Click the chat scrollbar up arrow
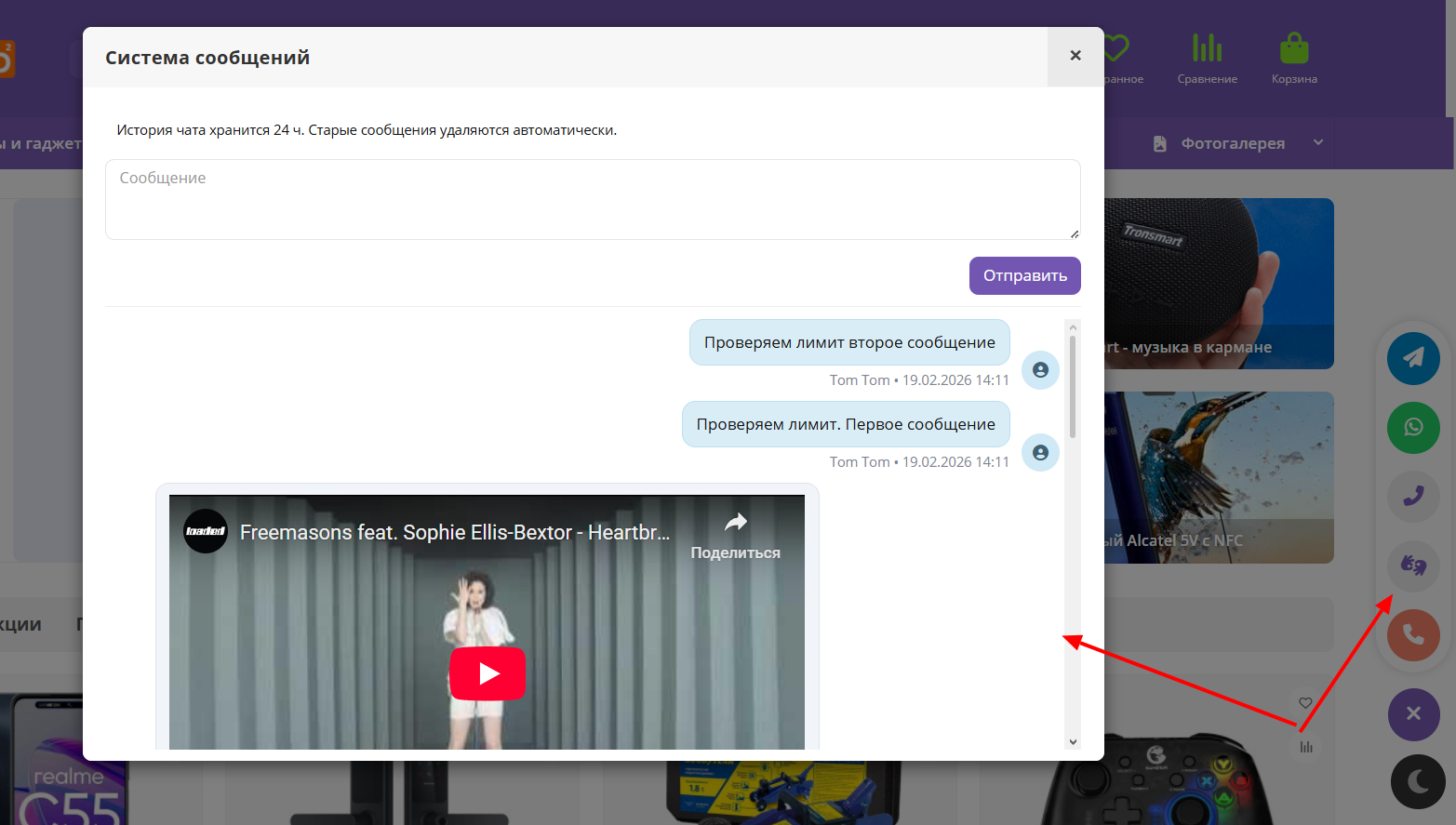The width and height of the screenshot is (1456, 825). [1073, 327]
